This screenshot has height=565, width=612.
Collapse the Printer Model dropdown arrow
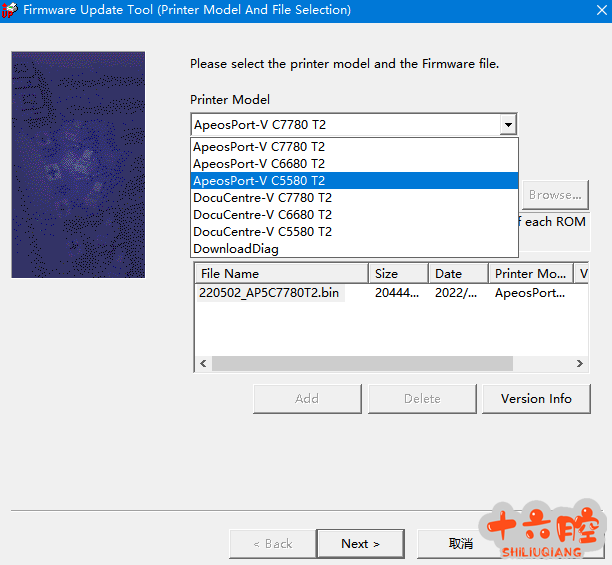(508, 125)
